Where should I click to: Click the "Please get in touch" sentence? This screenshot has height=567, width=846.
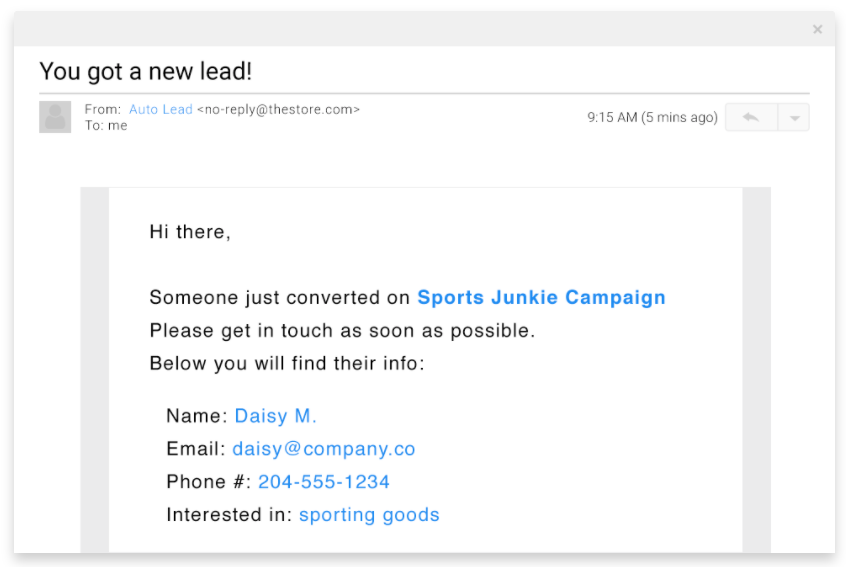pos(342,330)
